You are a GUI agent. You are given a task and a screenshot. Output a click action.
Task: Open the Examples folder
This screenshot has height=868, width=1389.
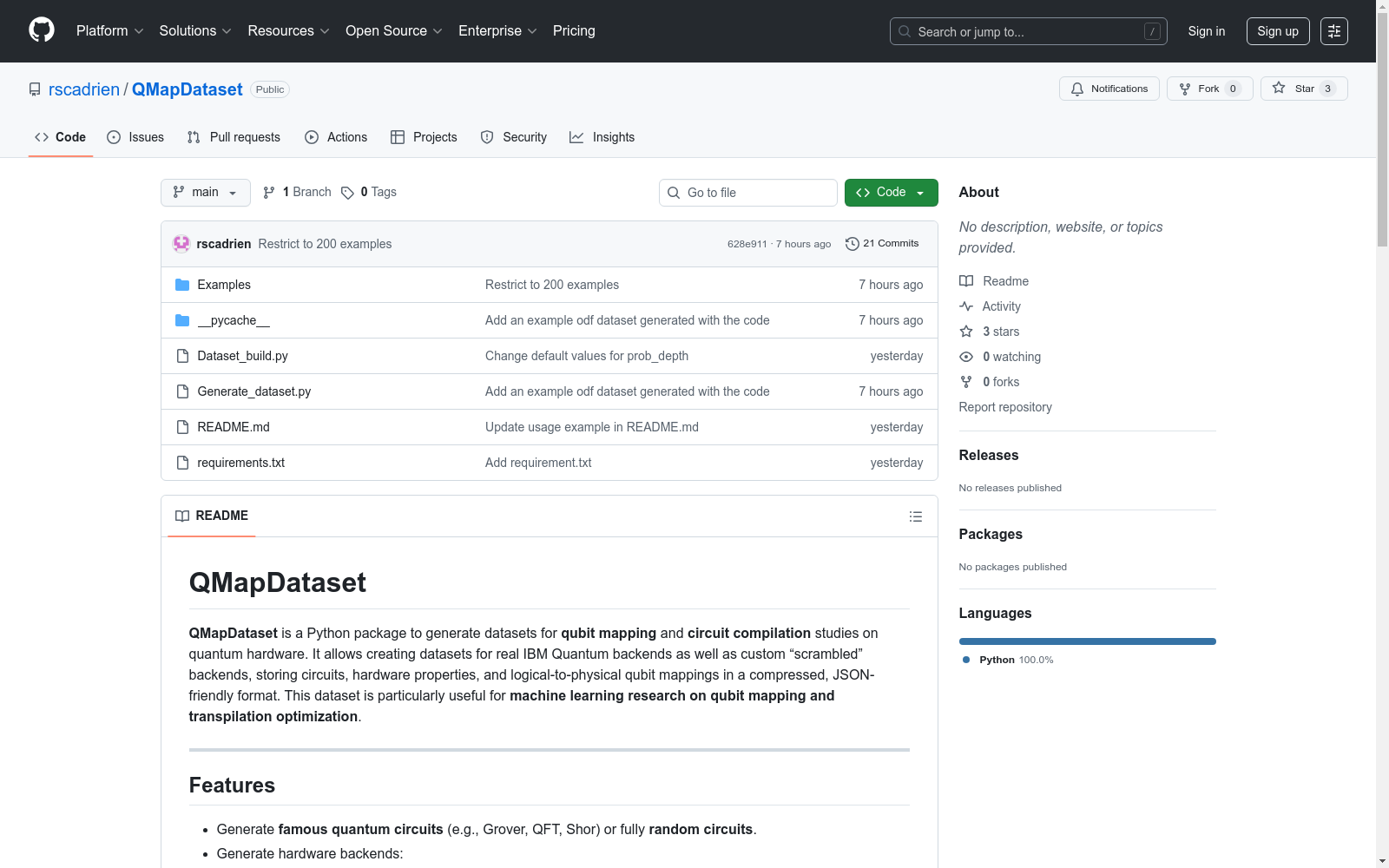pos(224,285)
